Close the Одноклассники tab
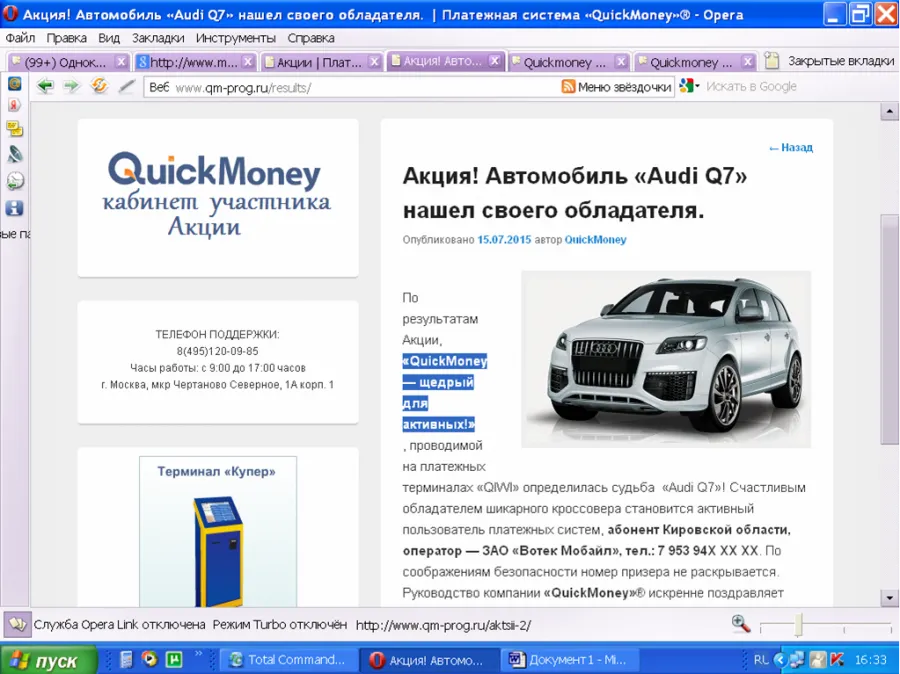 (x=121, y=61)
